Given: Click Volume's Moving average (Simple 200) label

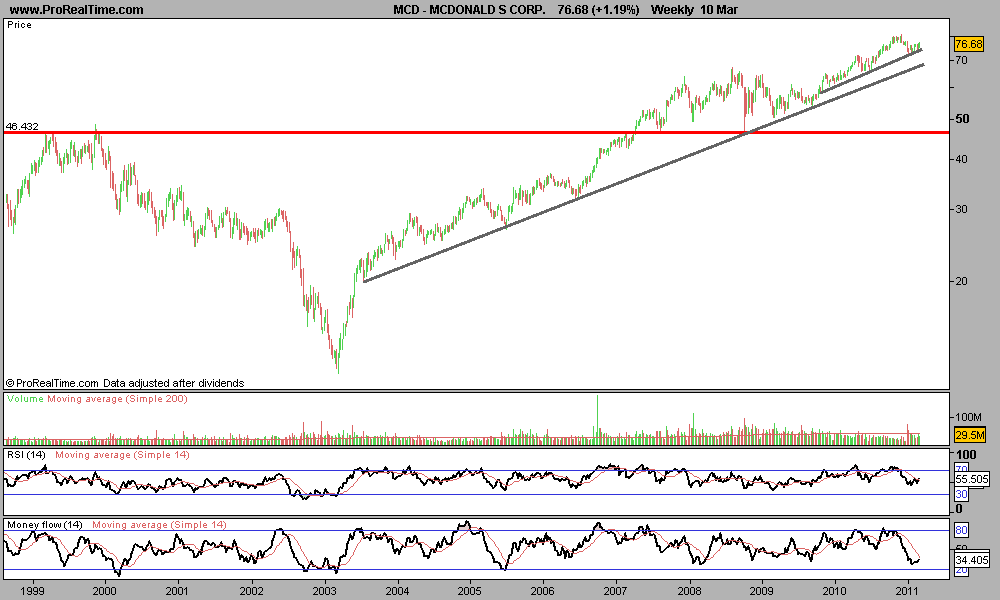Looking at the screenshot, I should [117, 399].
